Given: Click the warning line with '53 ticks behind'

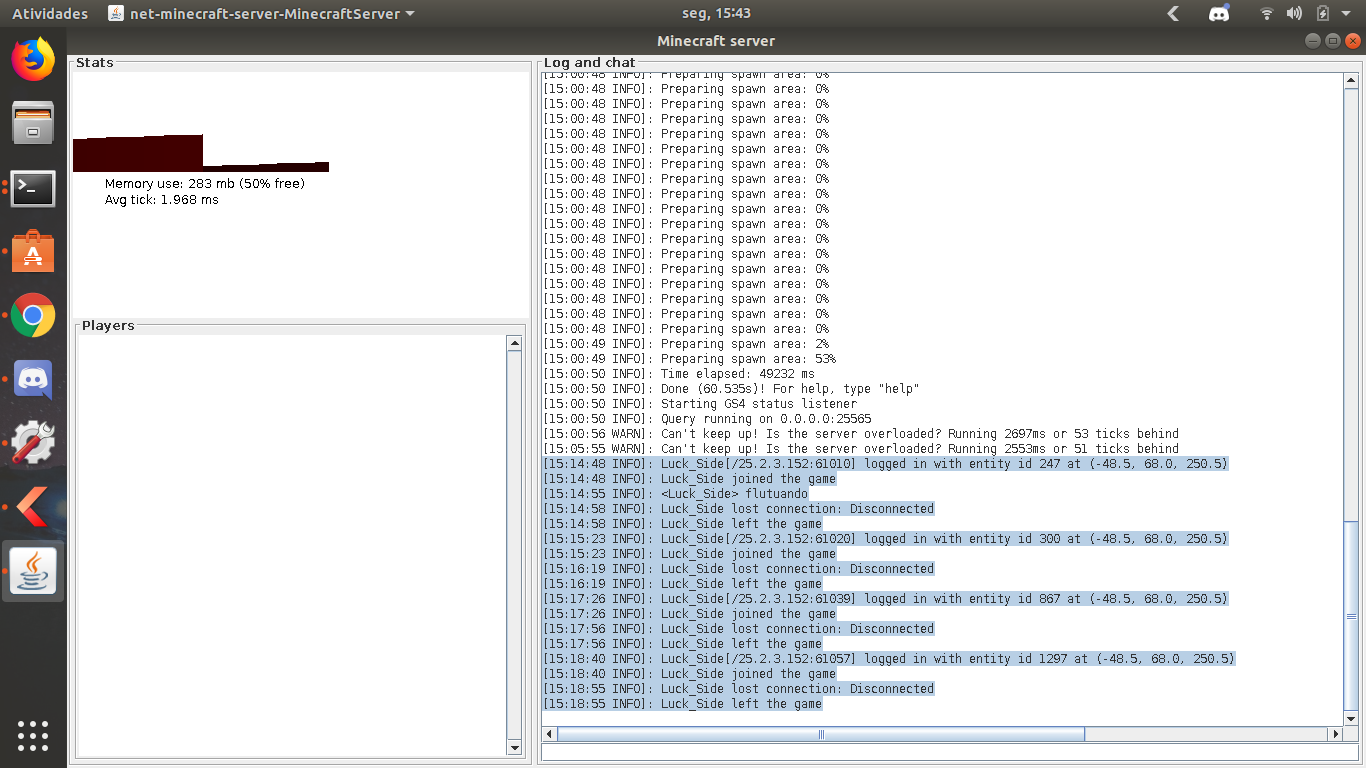Looking at the screenshot, I should point(861,434).
